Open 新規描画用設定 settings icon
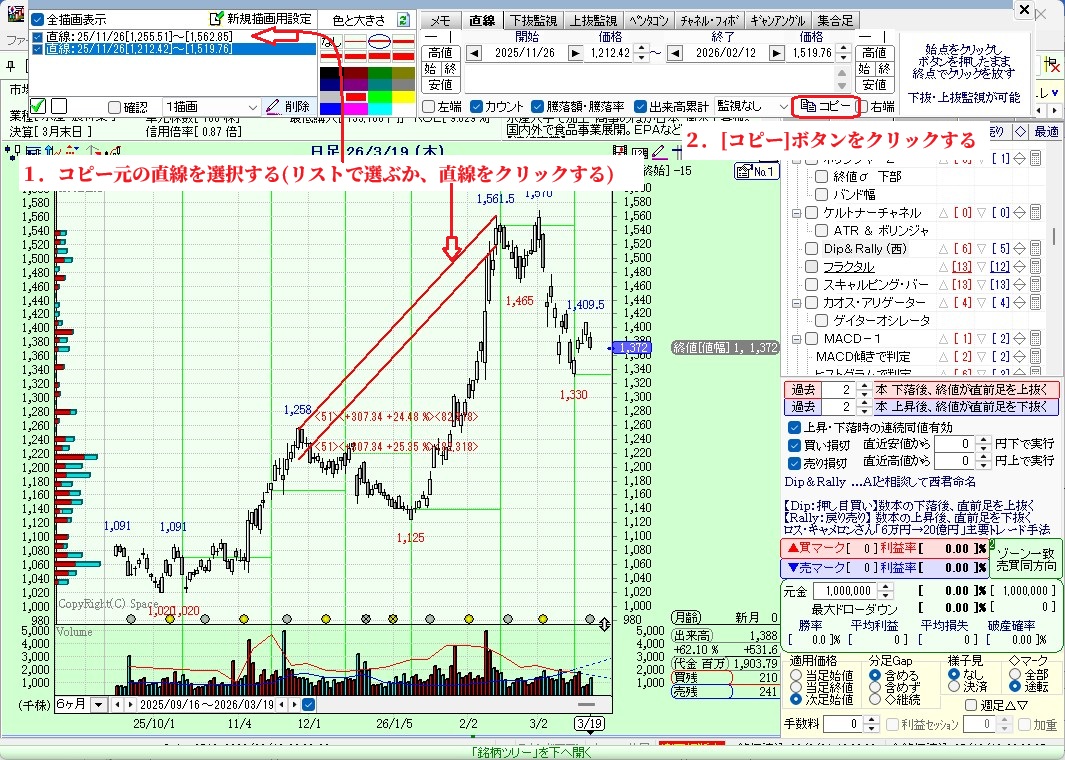 click(217, 19)
